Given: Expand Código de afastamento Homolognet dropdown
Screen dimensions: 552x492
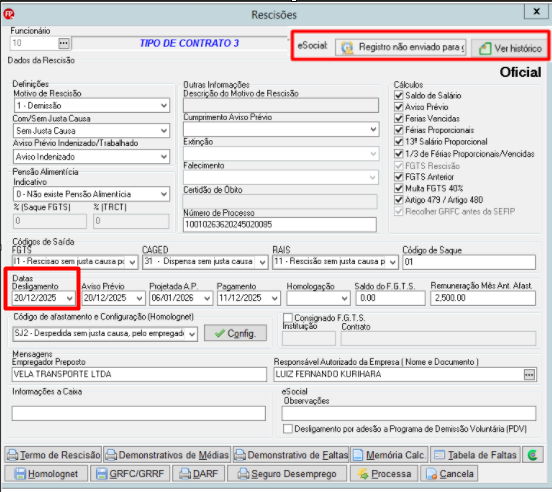Looking at the screenshot, I should [x=105, y=334].
